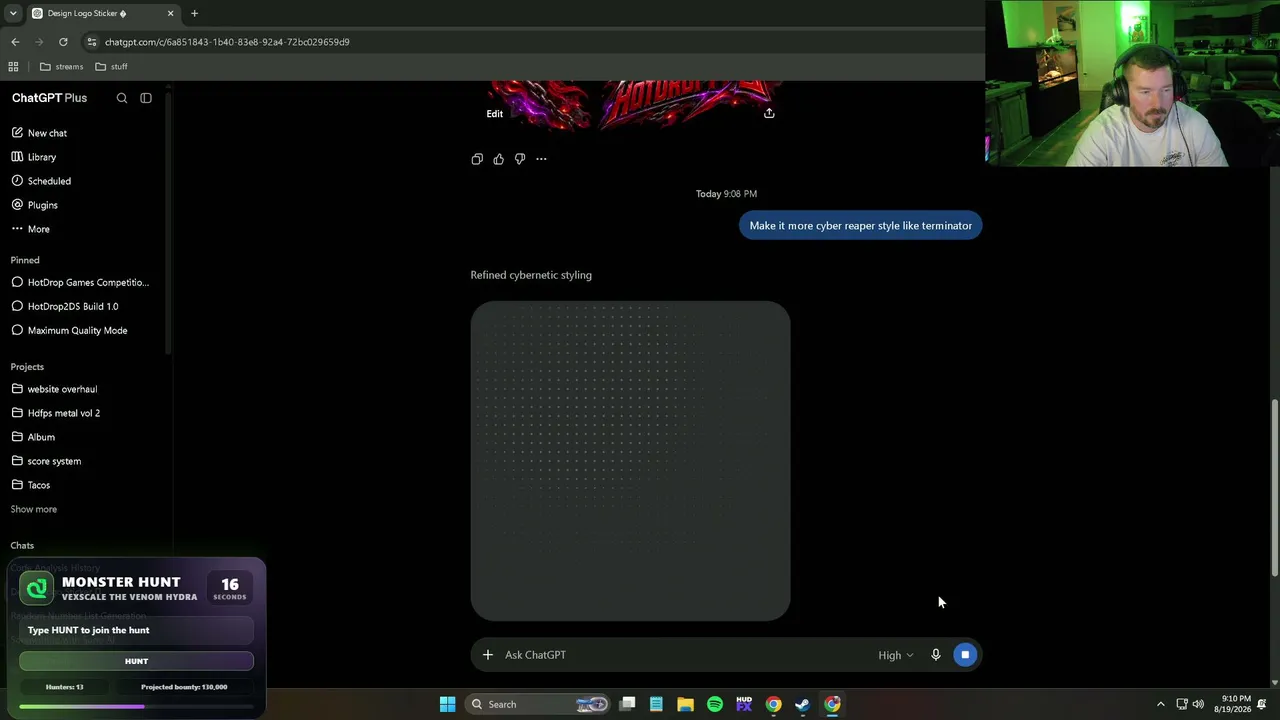Start voice dictation with the microphone icon
1280x720 pixels.
coord(936,655)
